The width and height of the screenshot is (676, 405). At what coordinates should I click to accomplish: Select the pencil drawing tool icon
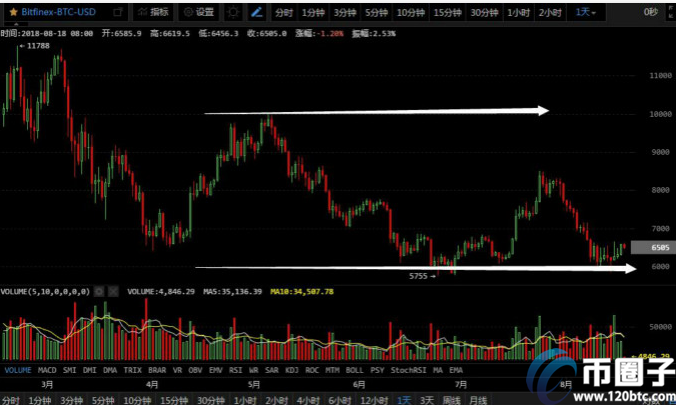[257, 12]
